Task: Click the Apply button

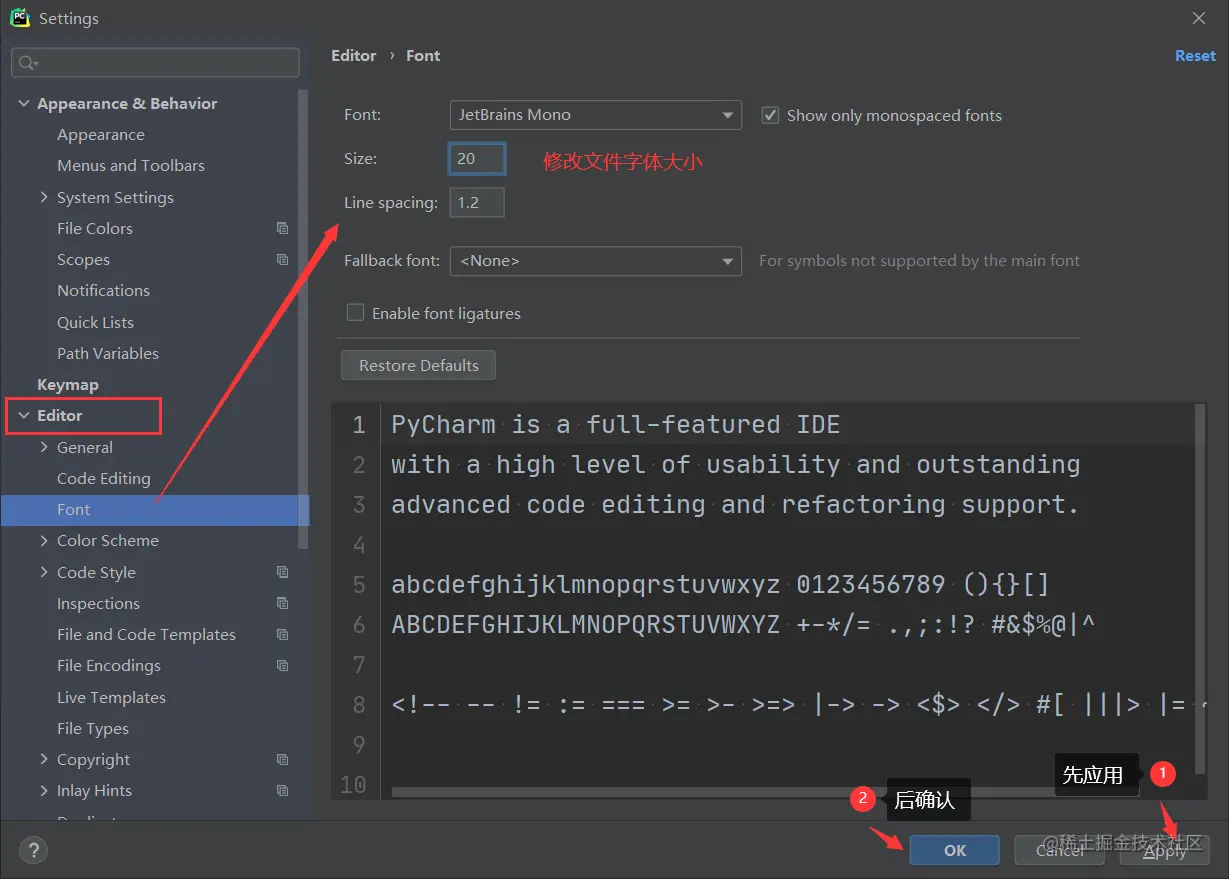Action: pos(1164,850)
